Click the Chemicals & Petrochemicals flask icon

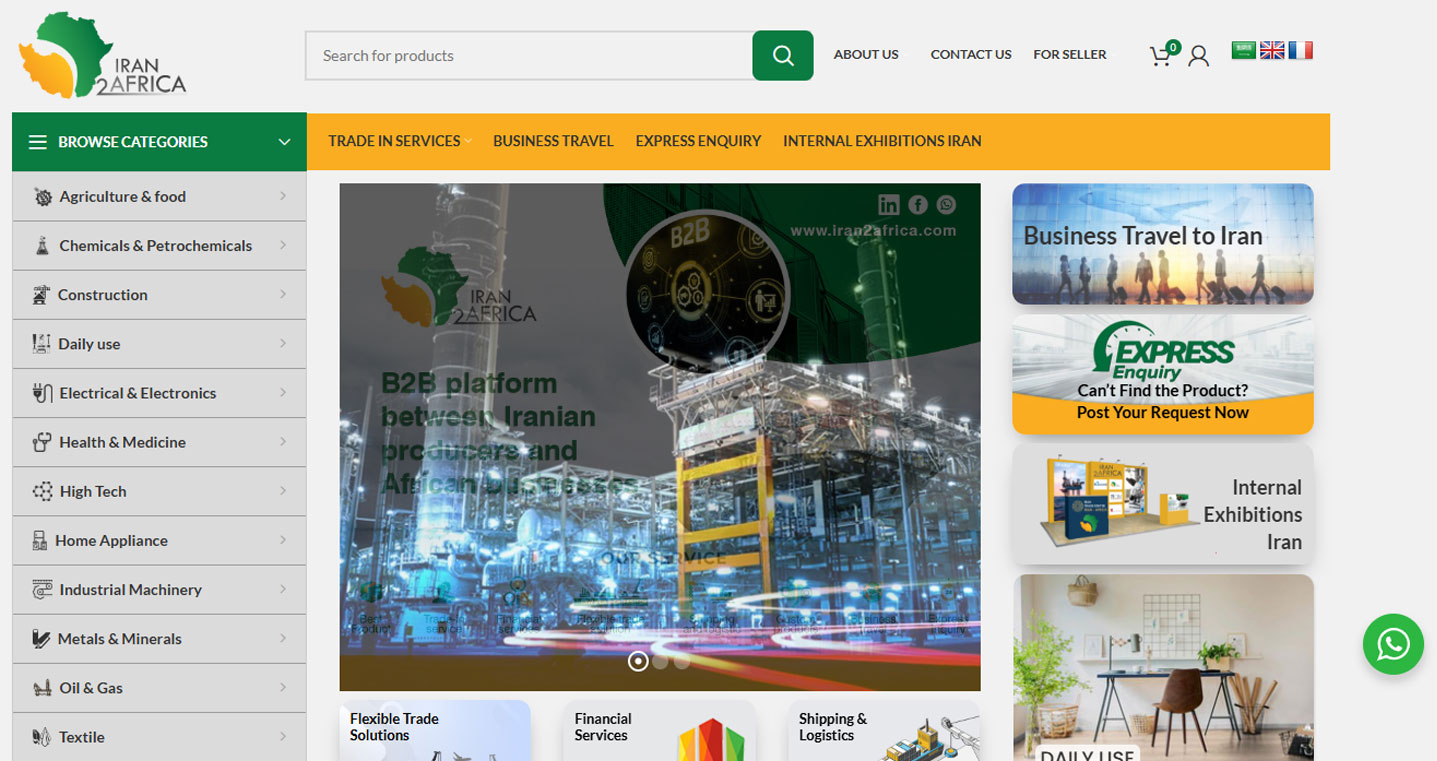pos(42,246)
